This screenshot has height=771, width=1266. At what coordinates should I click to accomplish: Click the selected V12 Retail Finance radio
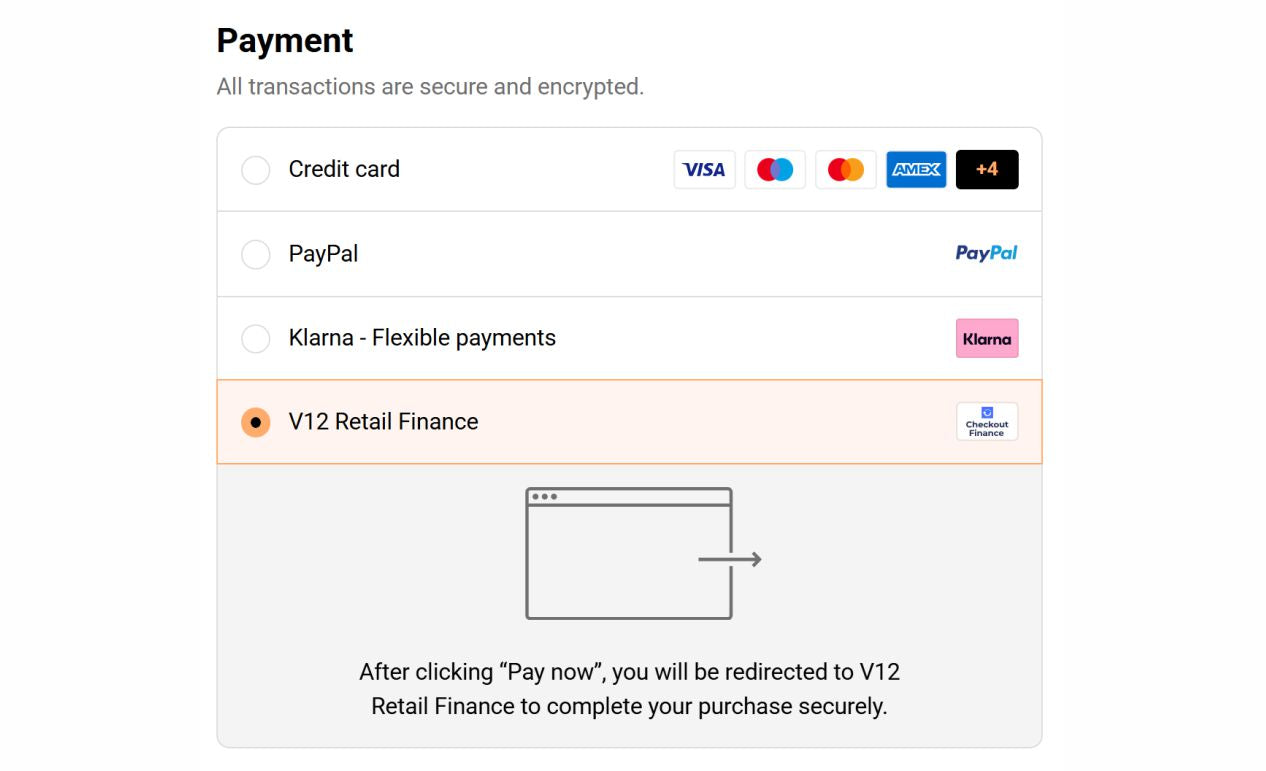coord(256,422)
